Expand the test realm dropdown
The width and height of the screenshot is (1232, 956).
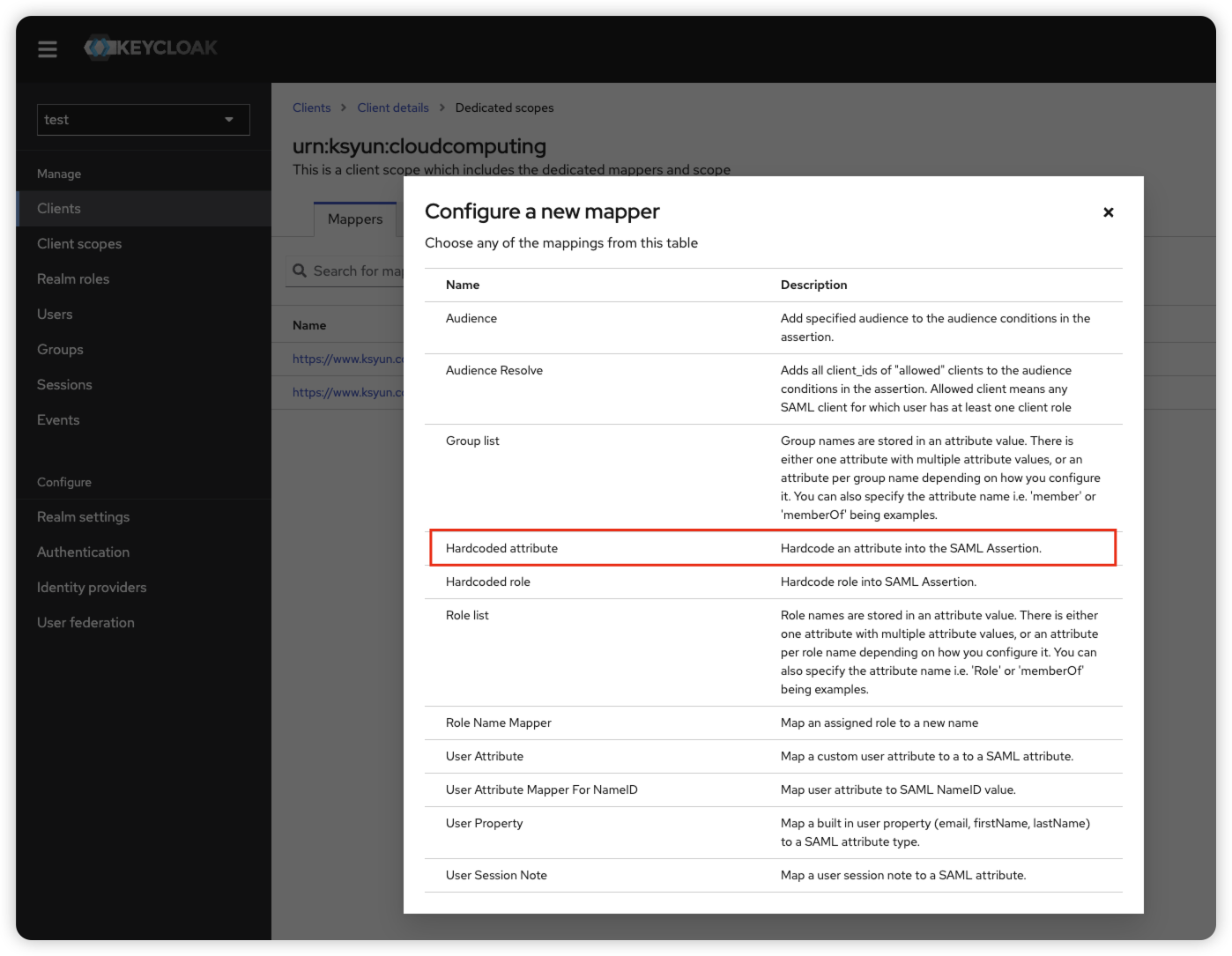point(143,120)
